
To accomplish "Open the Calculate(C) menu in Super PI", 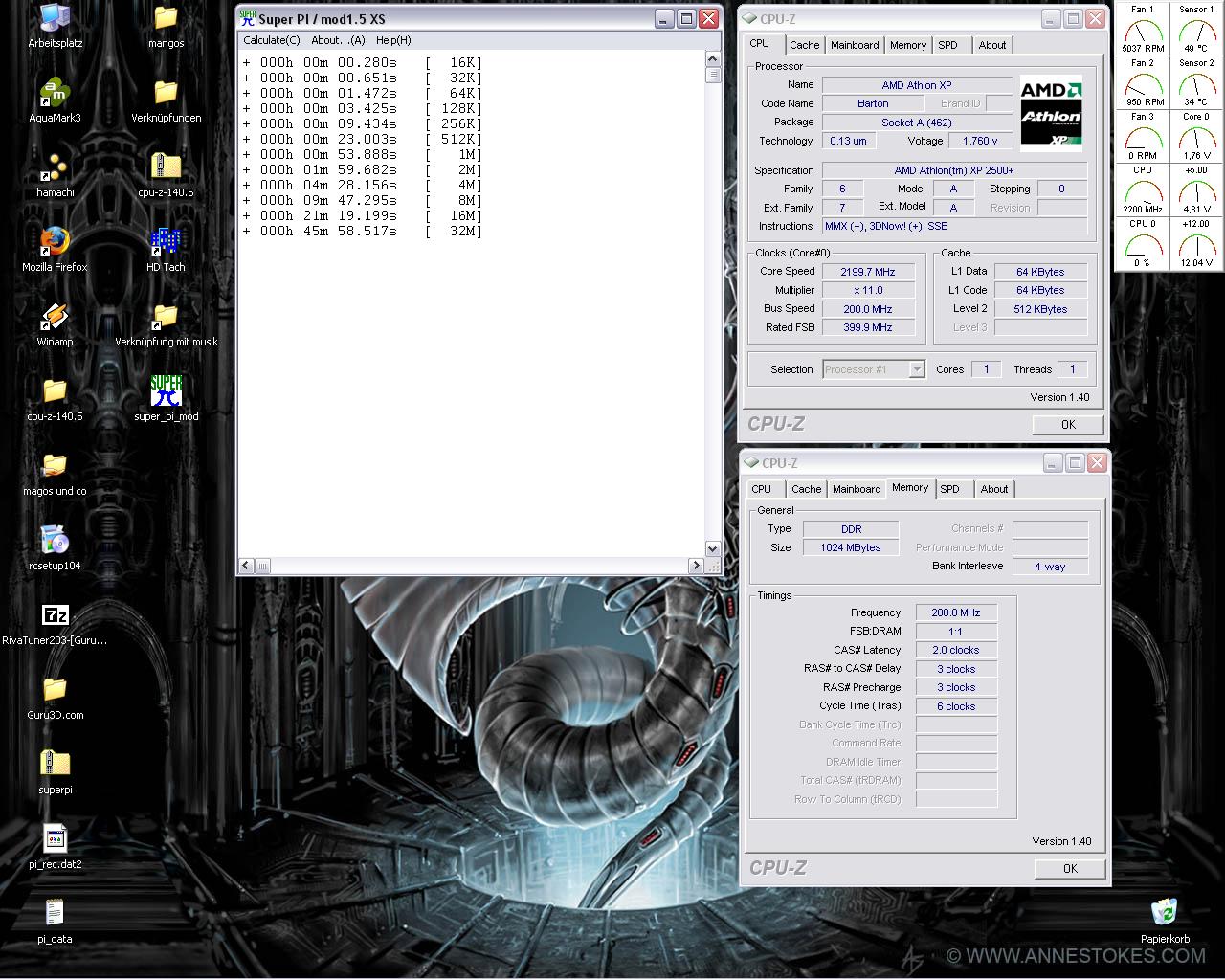I will [x=272, y=40].
